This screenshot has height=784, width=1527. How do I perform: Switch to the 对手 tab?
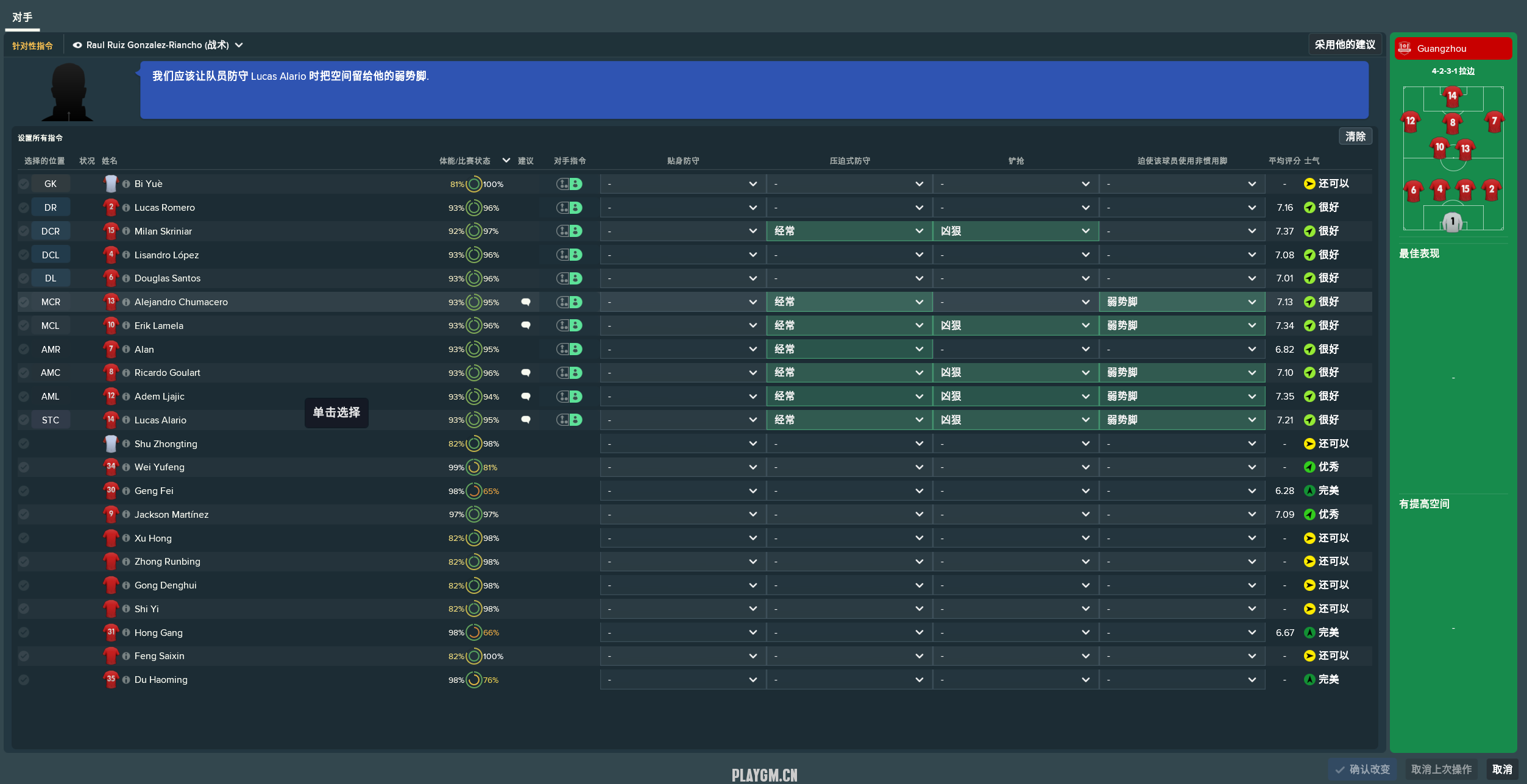[23, 17]
